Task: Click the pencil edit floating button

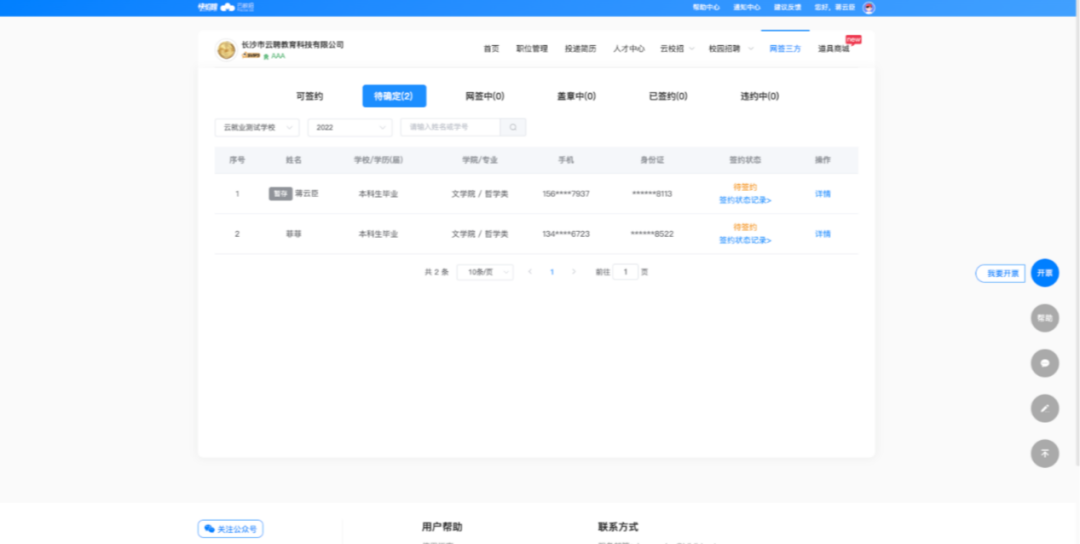Action: (1045, 408)
